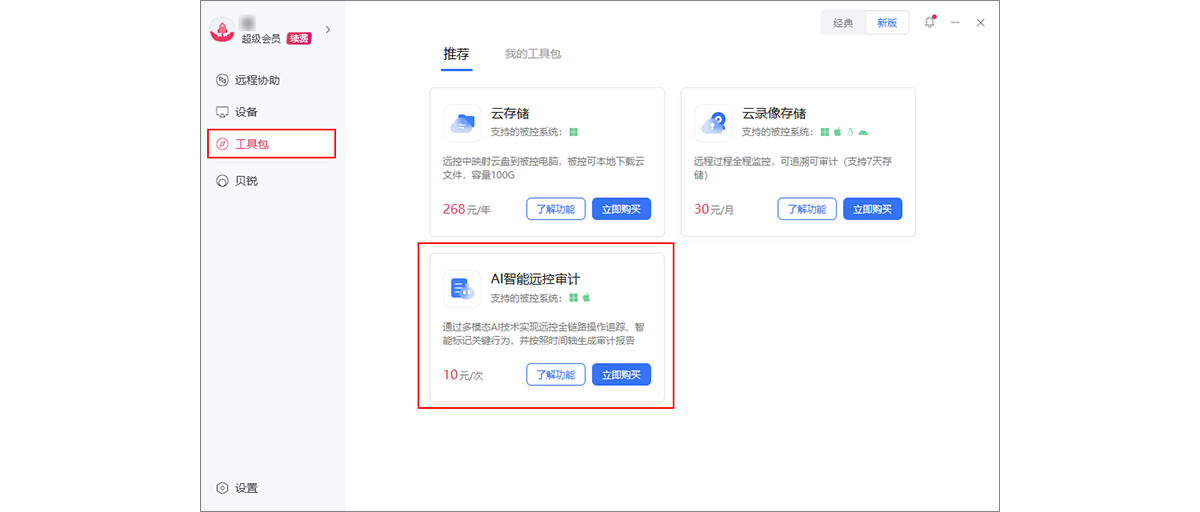Click the 30元/月 price
This screenshot has height=512, width=1200.
click(x=714, y=209)
